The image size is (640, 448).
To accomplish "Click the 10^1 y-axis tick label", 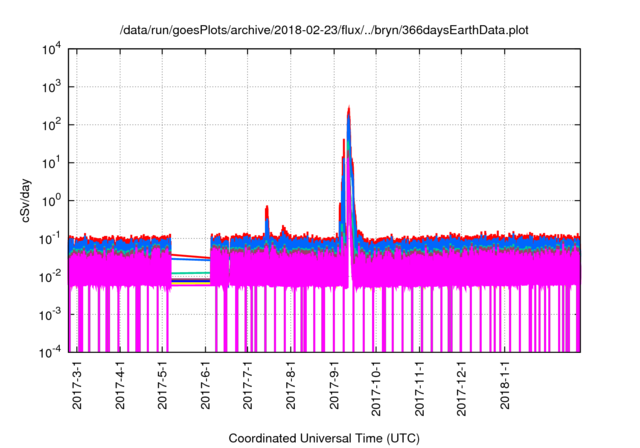I will (x=52, y=162).
